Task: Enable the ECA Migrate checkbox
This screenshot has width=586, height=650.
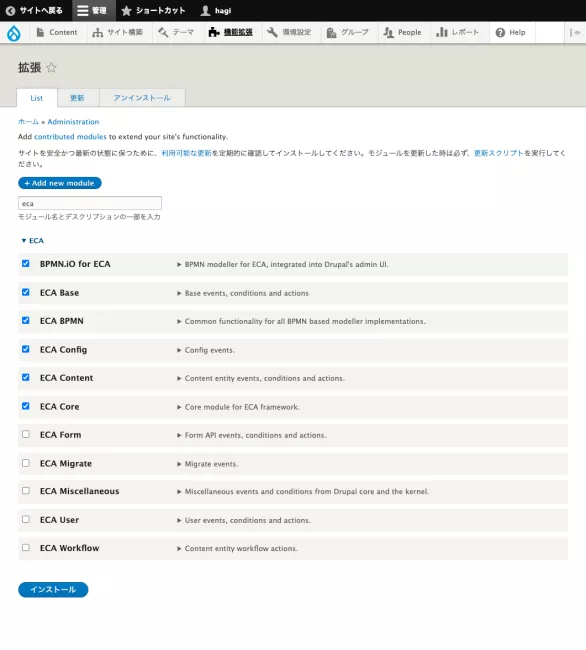Action: point(26,463)
